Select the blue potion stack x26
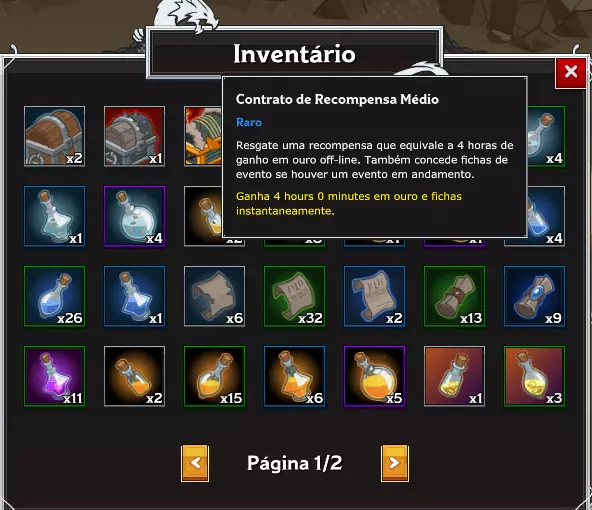This screenshot has height=510, width=592. 54,296
